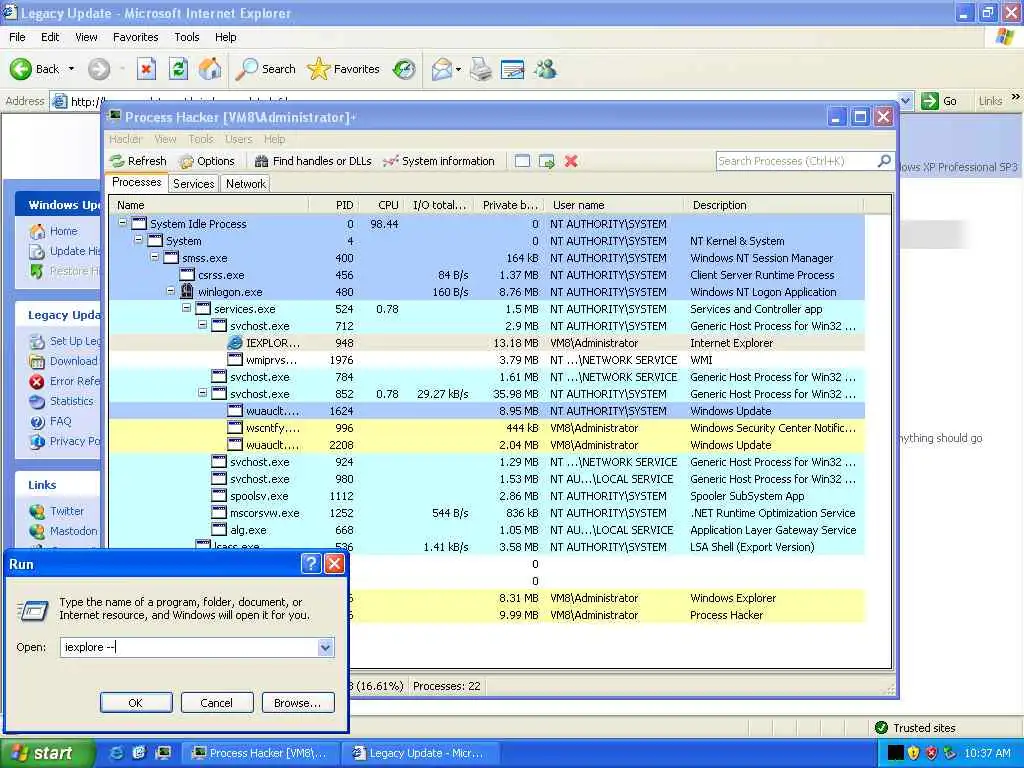Click Legacy Update taskbar button
Image resolution: width=1024 pixels, height=768 pixels.
coord(423,753)
